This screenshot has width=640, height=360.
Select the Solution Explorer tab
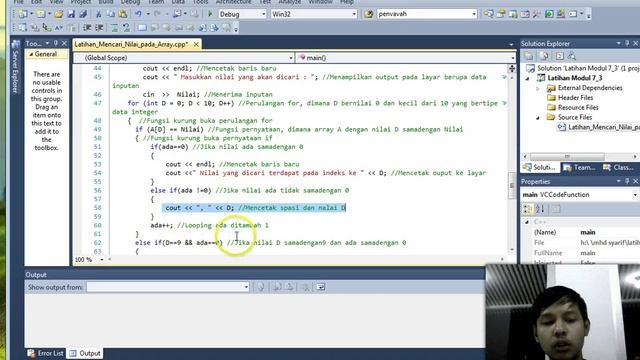(540, 167)
